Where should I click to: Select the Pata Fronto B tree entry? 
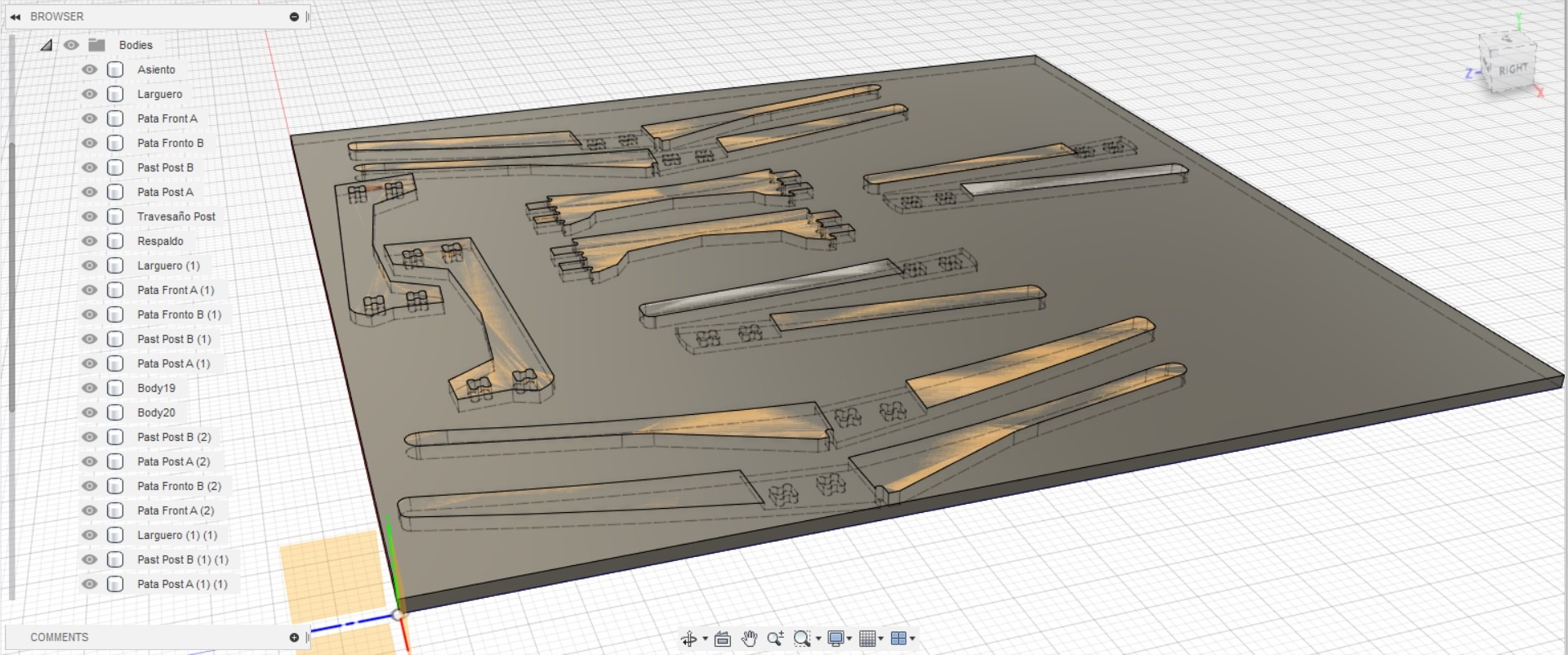tap(170, 143)
